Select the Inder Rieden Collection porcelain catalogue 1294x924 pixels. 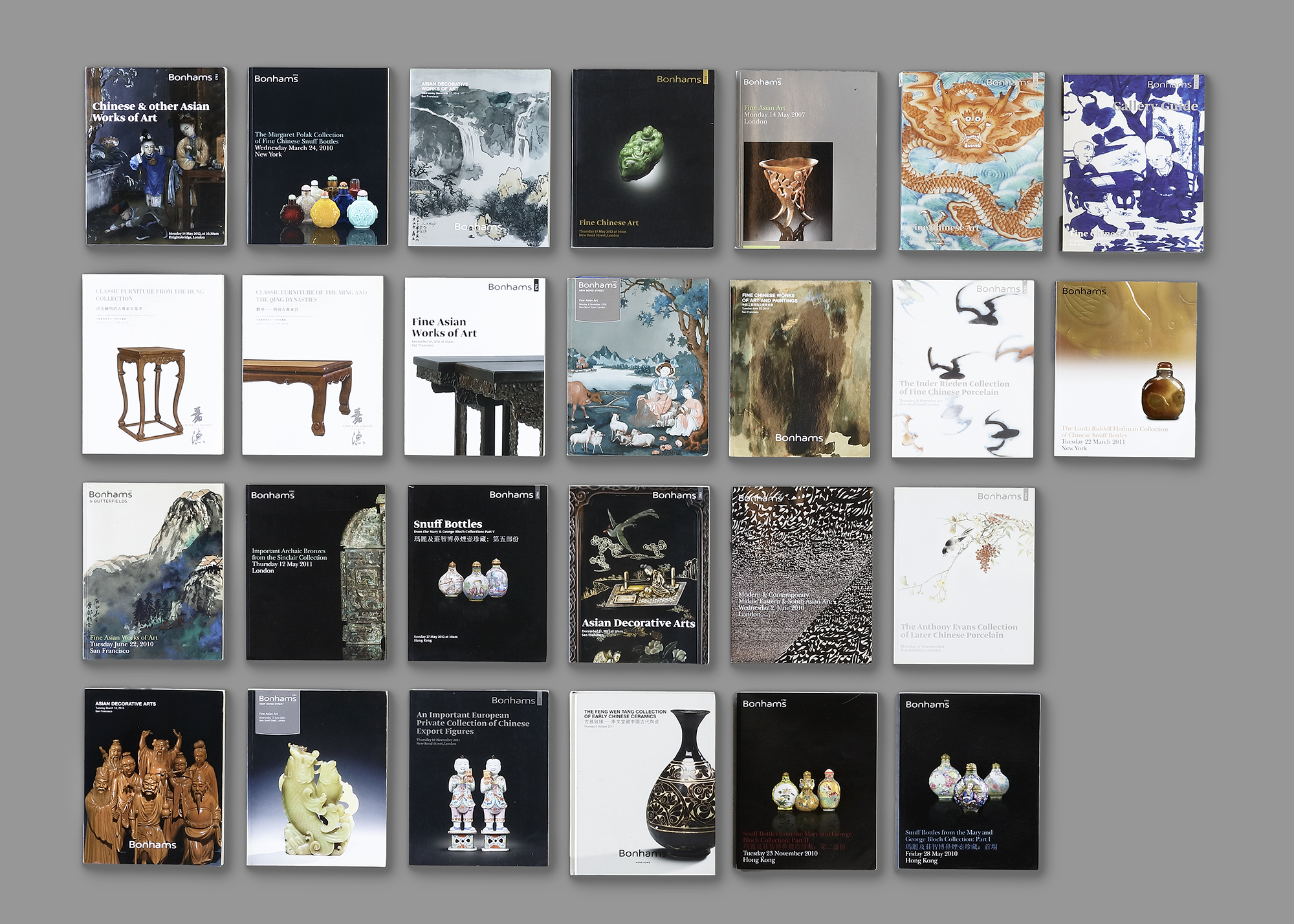click(x=963, y=369)
